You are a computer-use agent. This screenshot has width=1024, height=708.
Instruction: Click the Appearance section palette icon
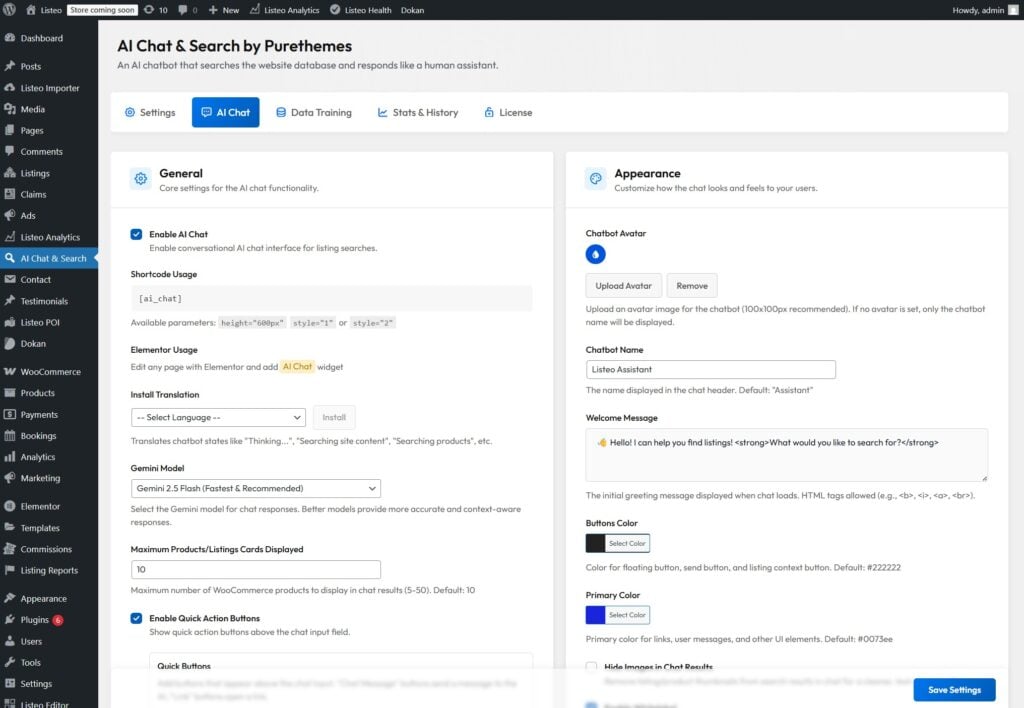[x=596, y=179]
